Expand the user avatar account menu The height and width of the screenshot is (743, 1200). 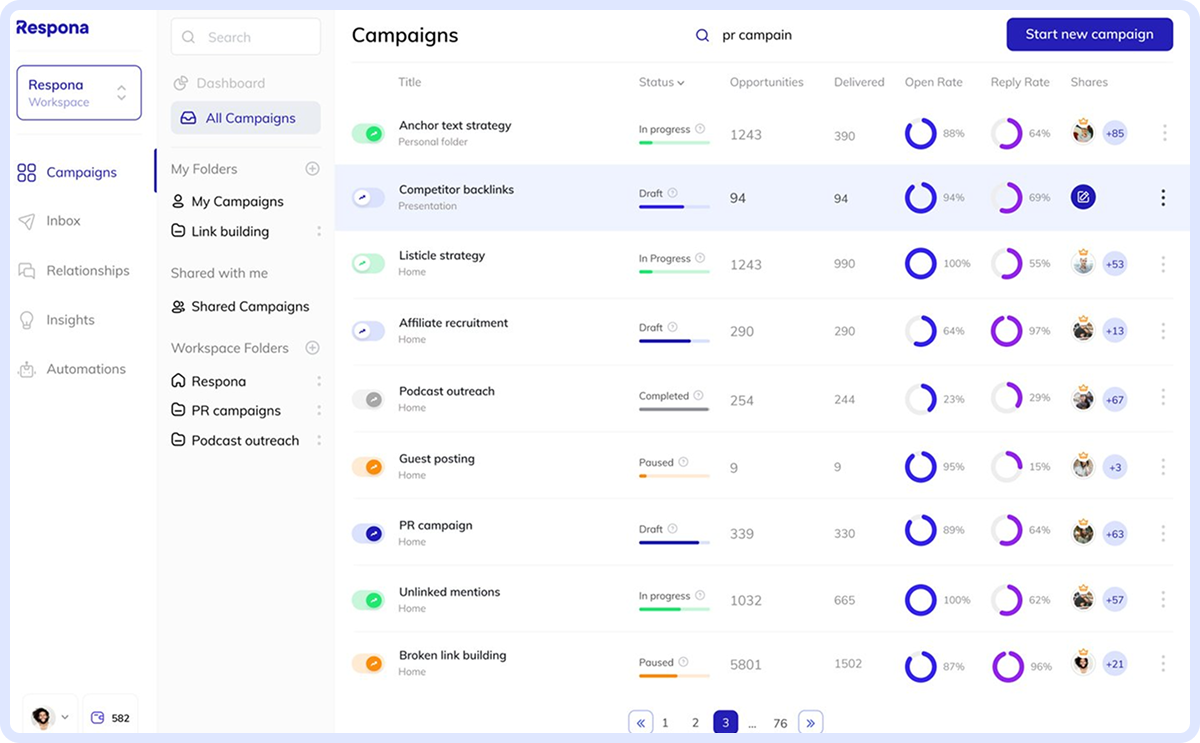click(50, 717)
